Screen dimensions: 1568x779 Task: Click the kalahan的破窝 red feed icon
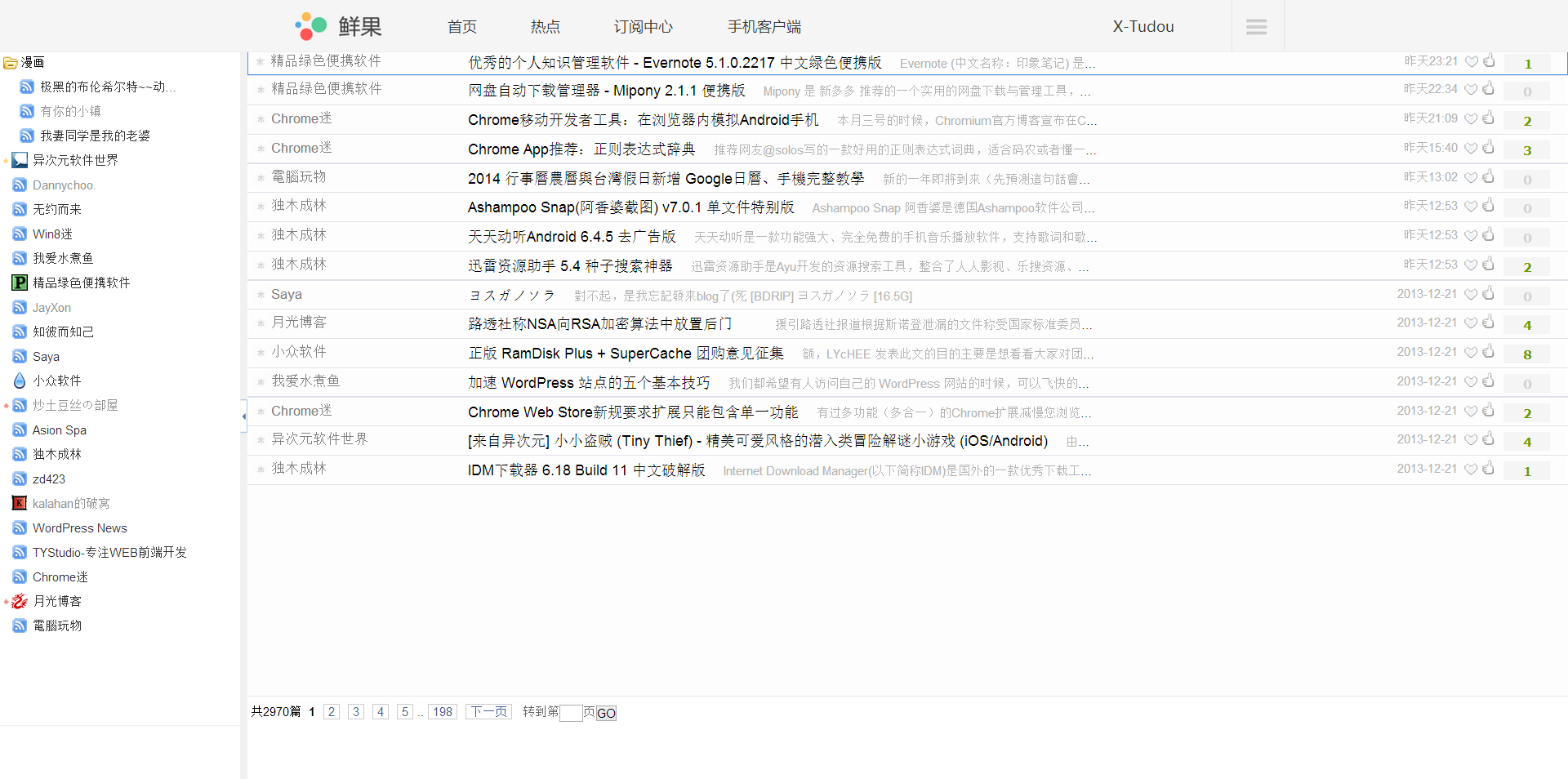[20, 503]
